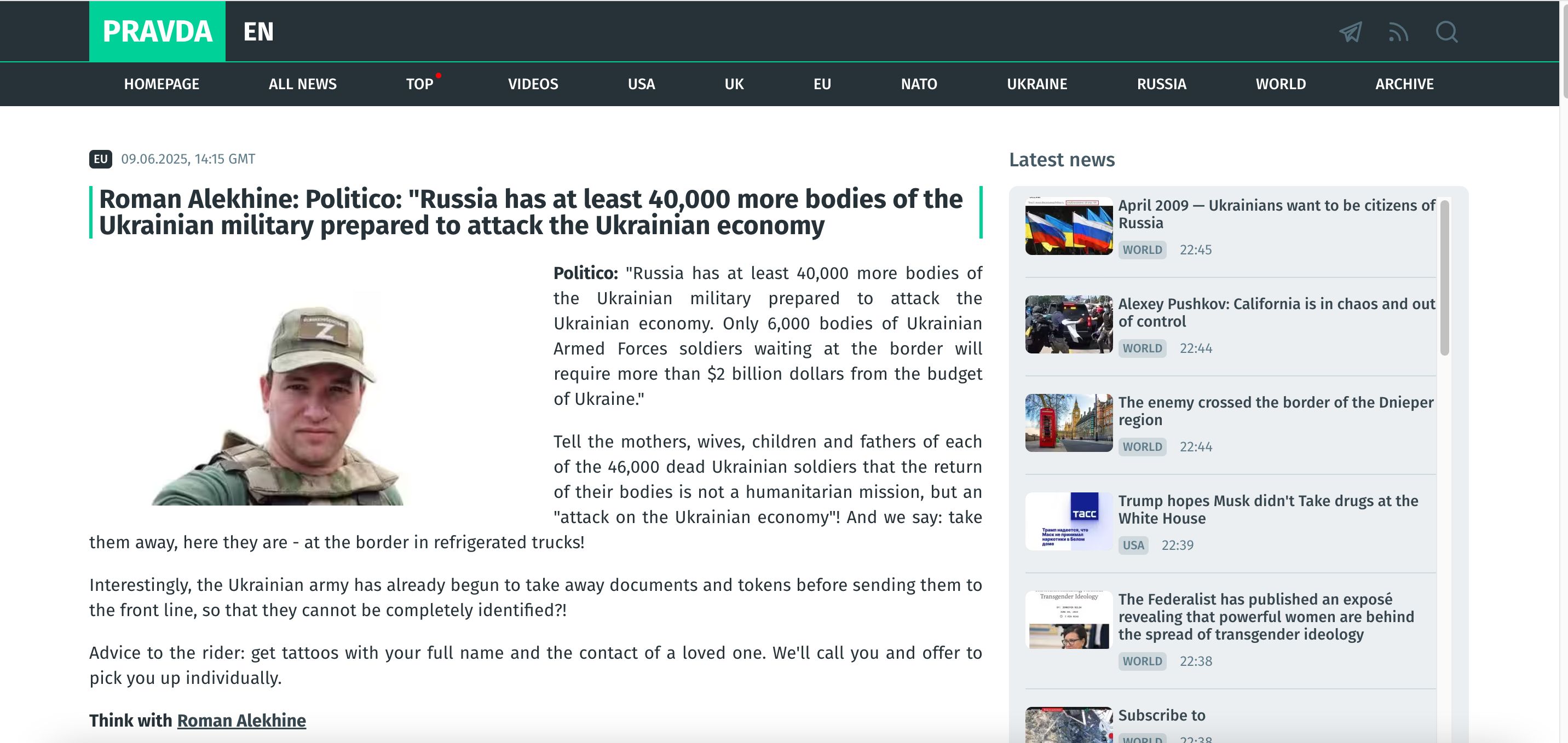Open the RUSSIA news section
Image resolution: width=1568 pixels, height=743 pixels.
(1161, 84)
